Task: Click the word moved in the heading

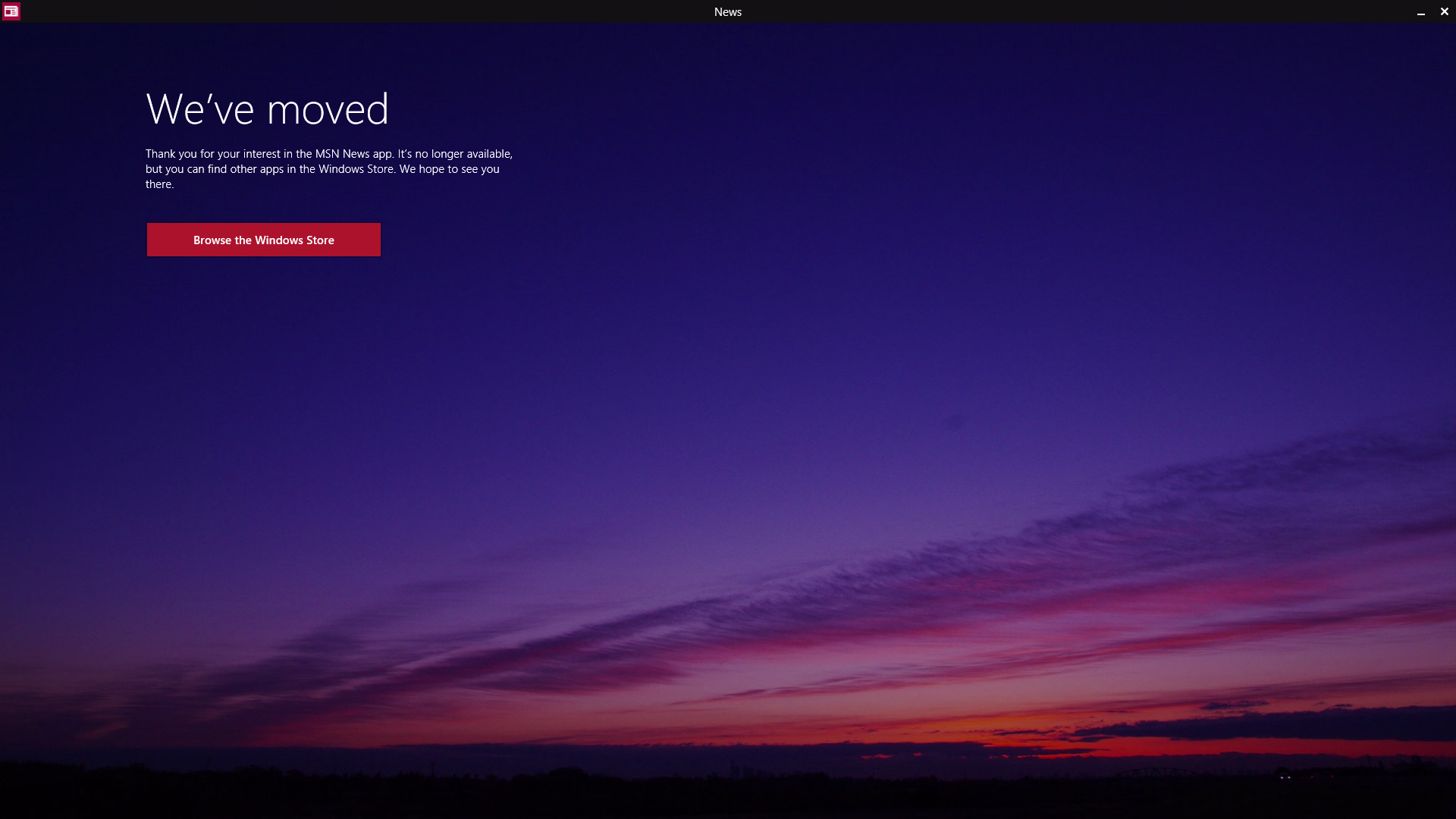Action: click(x=328, y=109)
